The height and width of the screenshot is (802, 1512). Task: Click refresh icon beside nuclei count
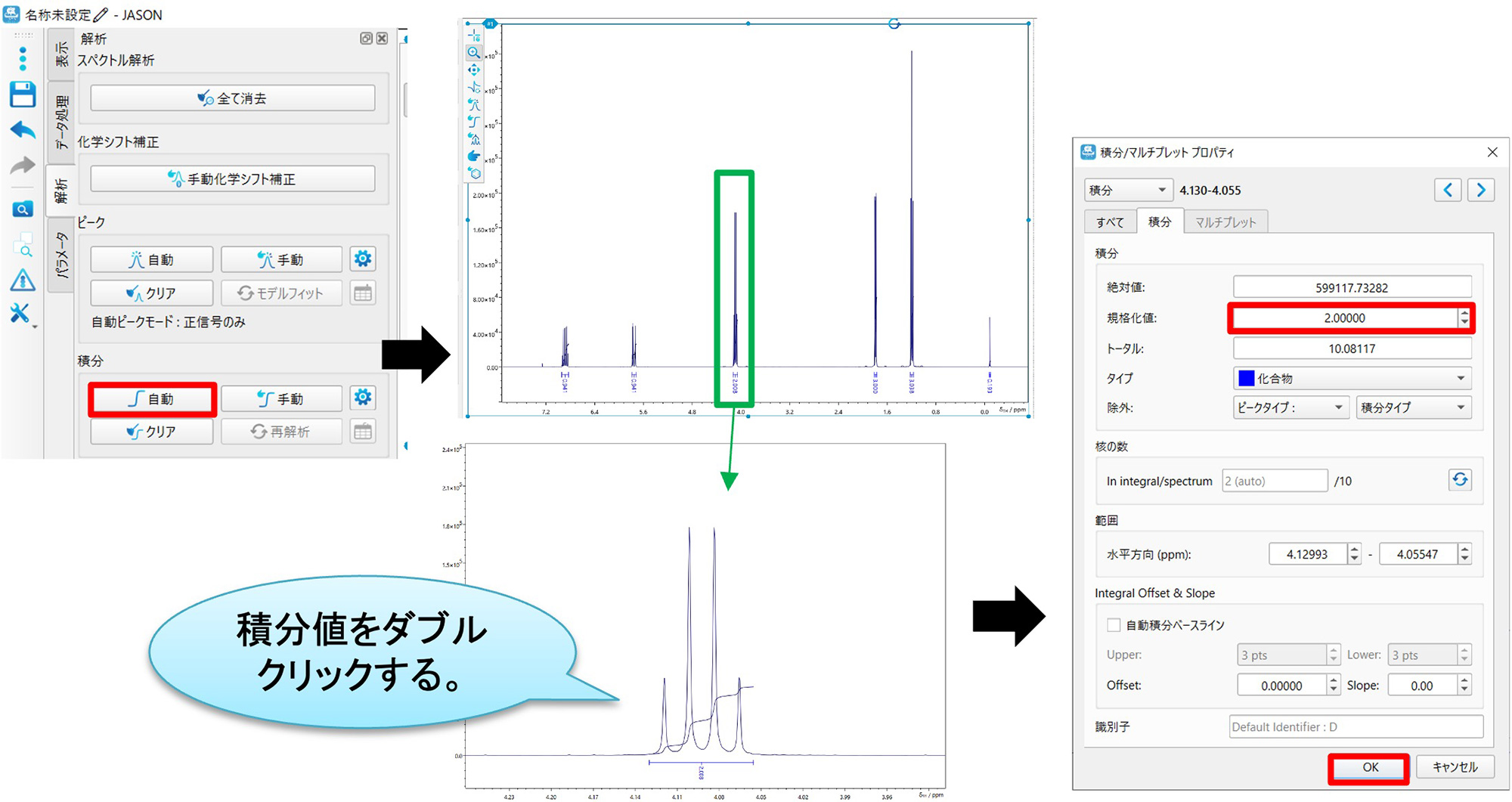(1460, 480)
